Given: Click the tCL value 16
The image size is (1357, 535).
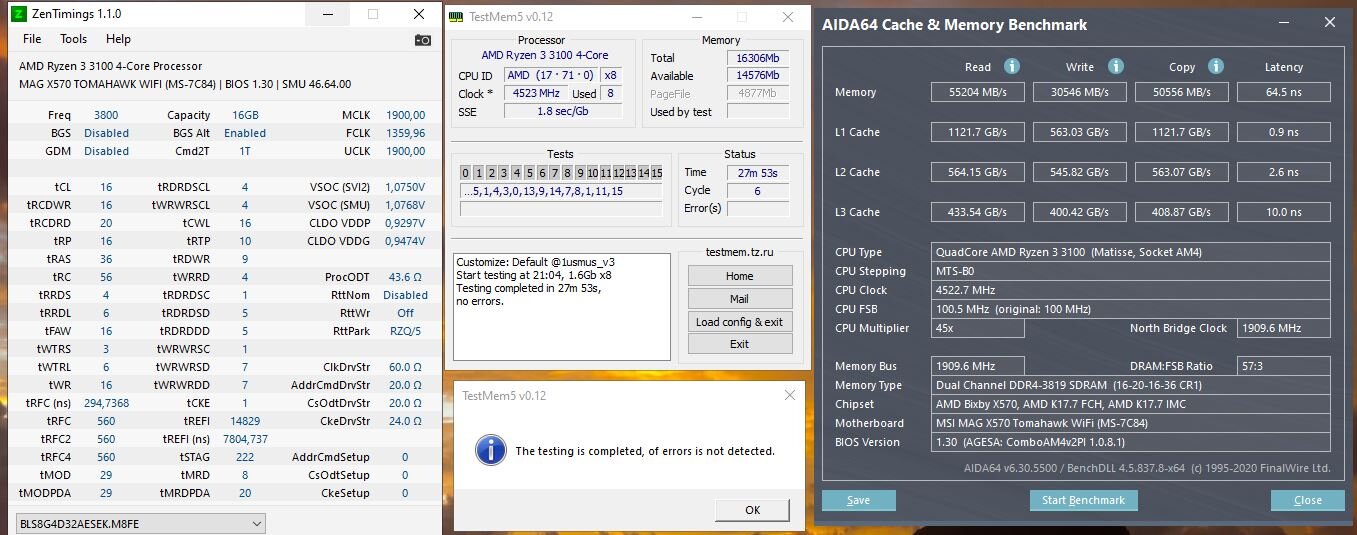Looking at the screenshot, I should coord(106,187).
